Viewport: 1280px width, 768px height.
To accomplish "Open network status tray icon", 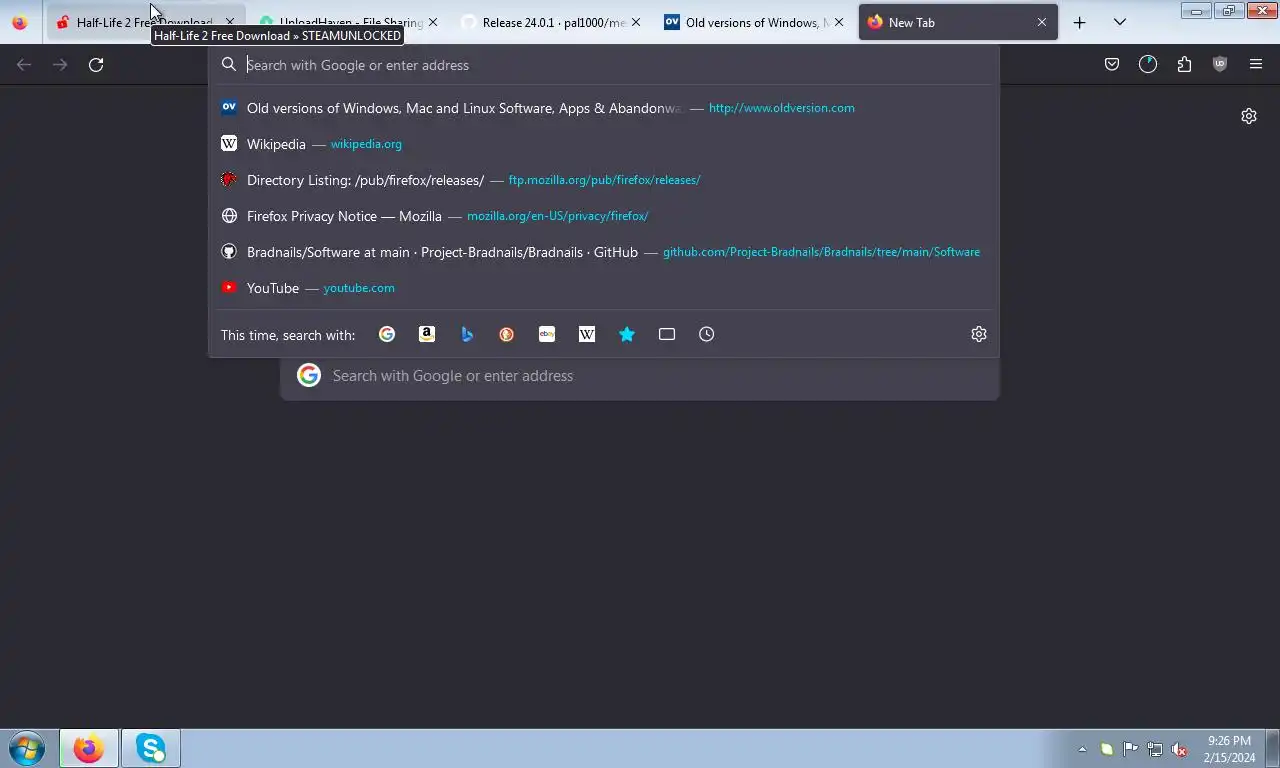I will pos(1155,749).
